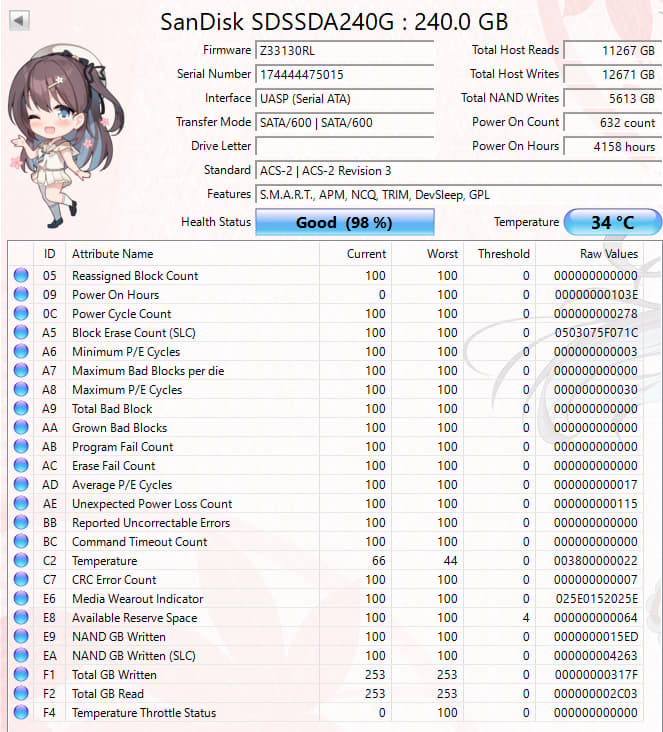
Task: Click raw value 00000000317F
Action: pos(596,675)
